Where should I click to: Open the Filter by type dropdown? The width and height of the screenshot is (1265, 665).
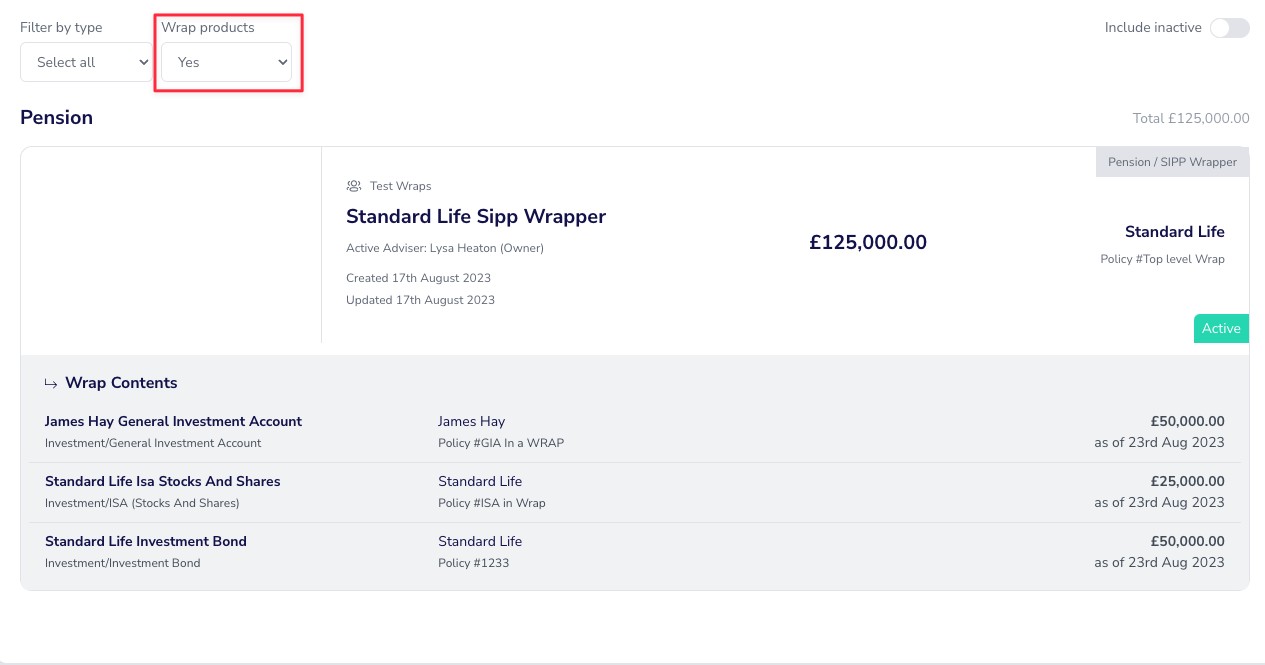(x=86, y=62)
